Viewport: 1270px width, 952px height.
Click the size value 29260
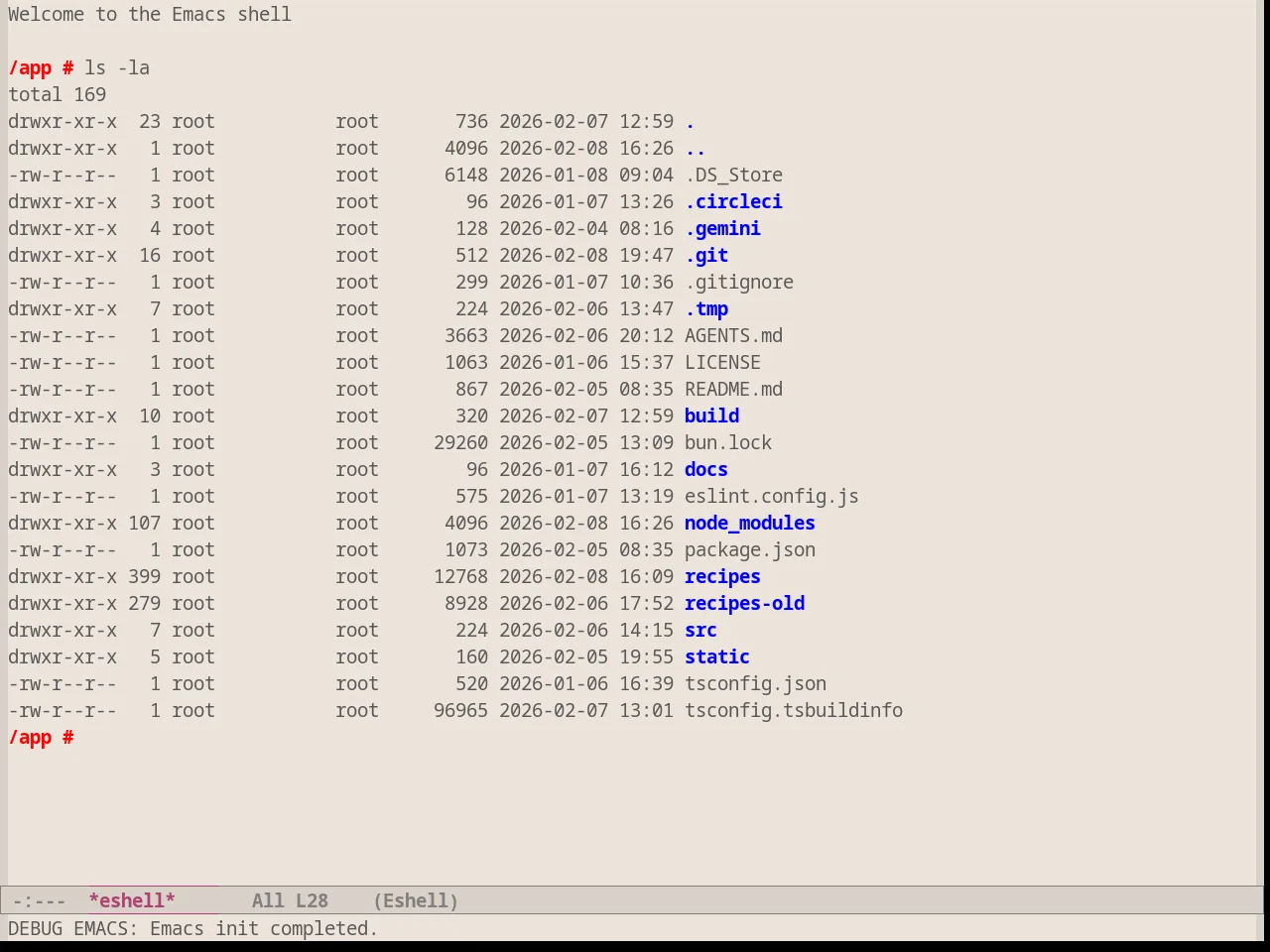pyautogui.click(x=460, y=442)
